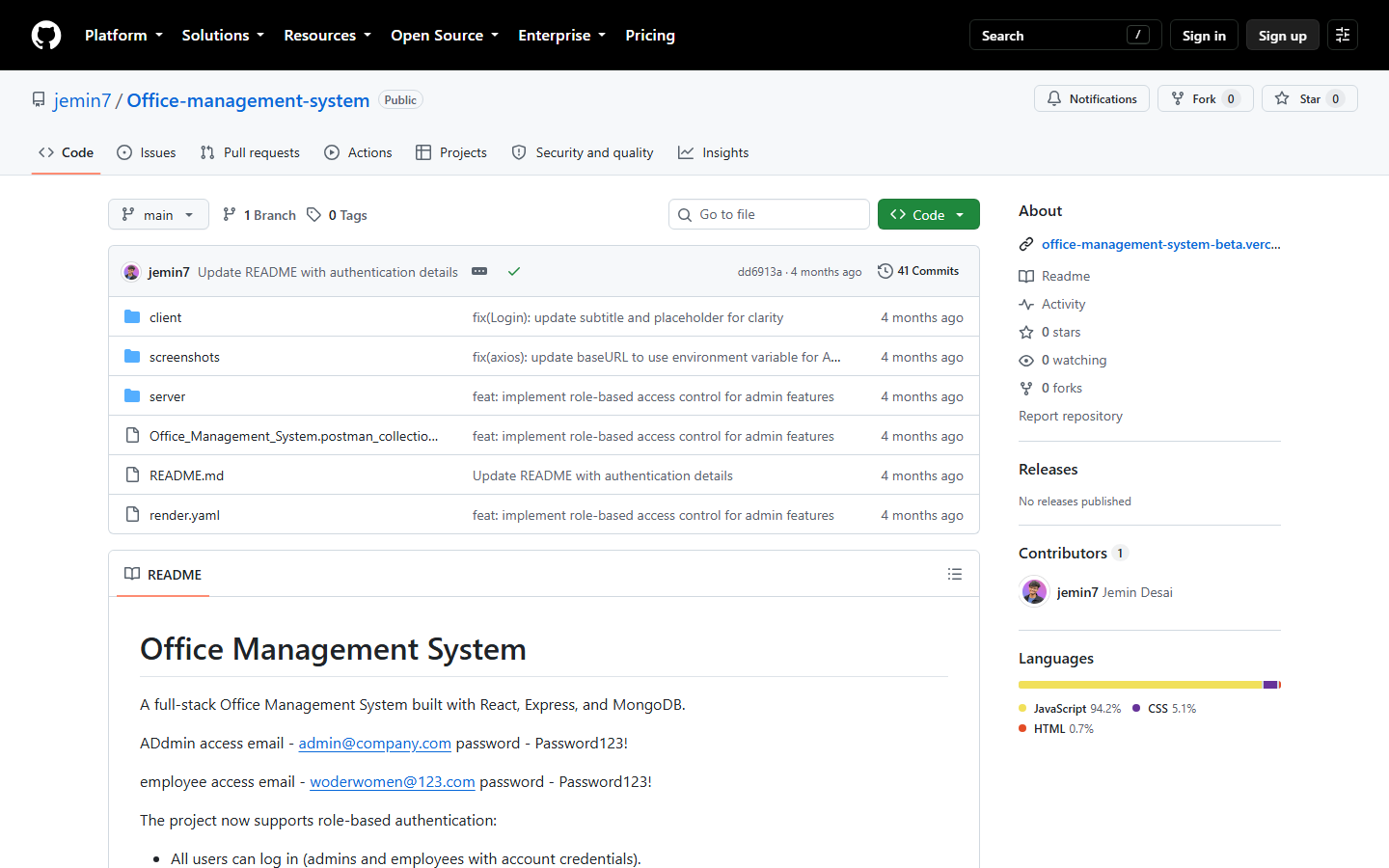Select the README tab heading

click(x=163, y=574)
